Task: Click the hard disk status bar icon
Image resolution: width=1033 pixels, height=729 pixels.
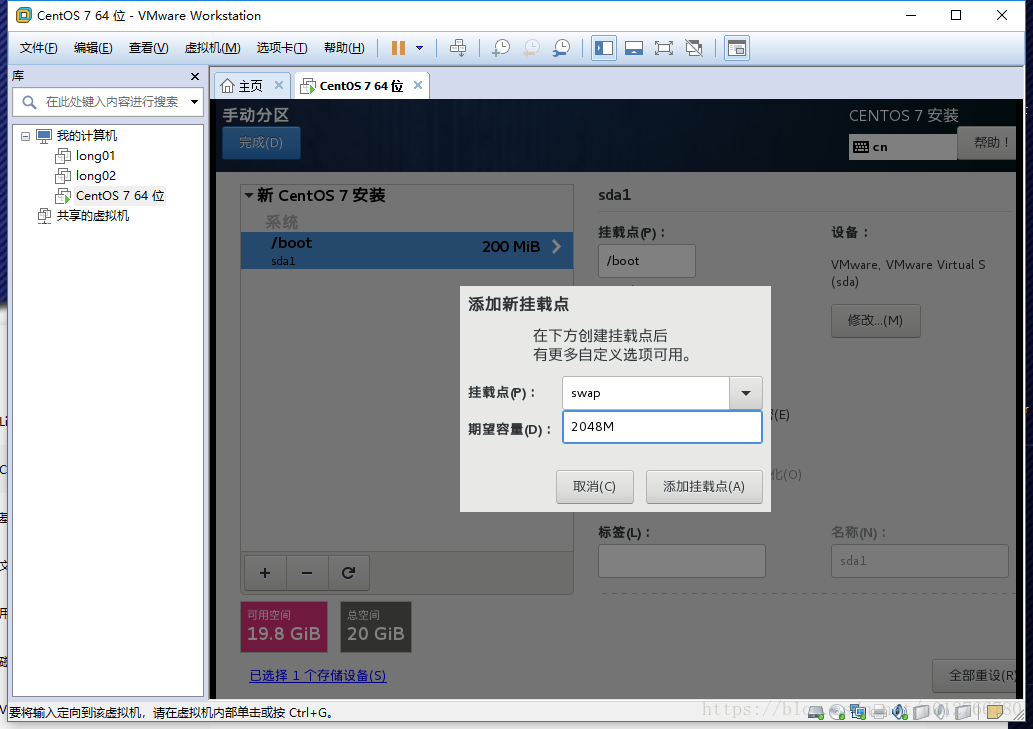Action: click(816, 712)
